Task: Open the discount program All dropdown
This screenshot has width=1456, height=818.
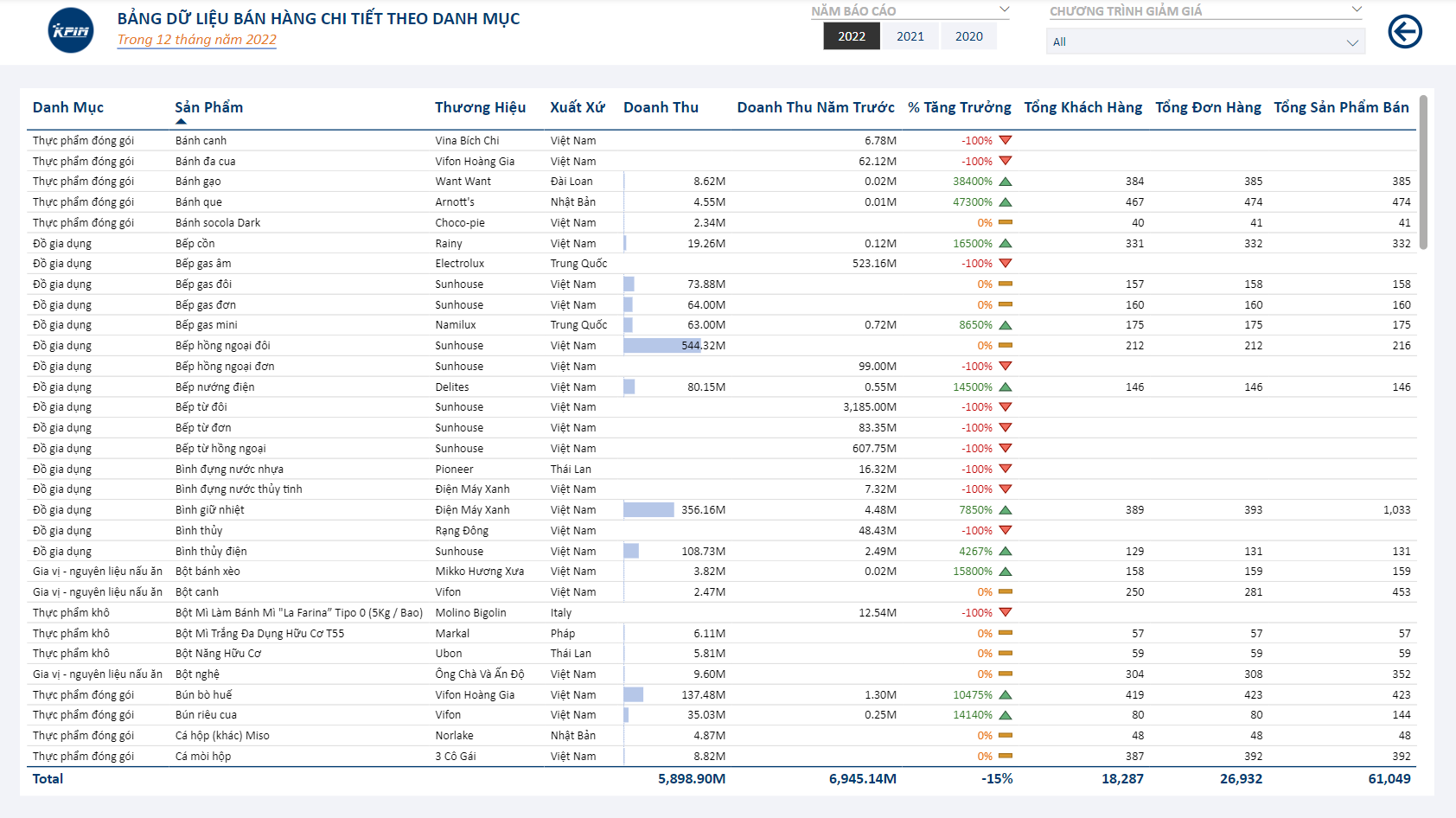Action: 1205,42
